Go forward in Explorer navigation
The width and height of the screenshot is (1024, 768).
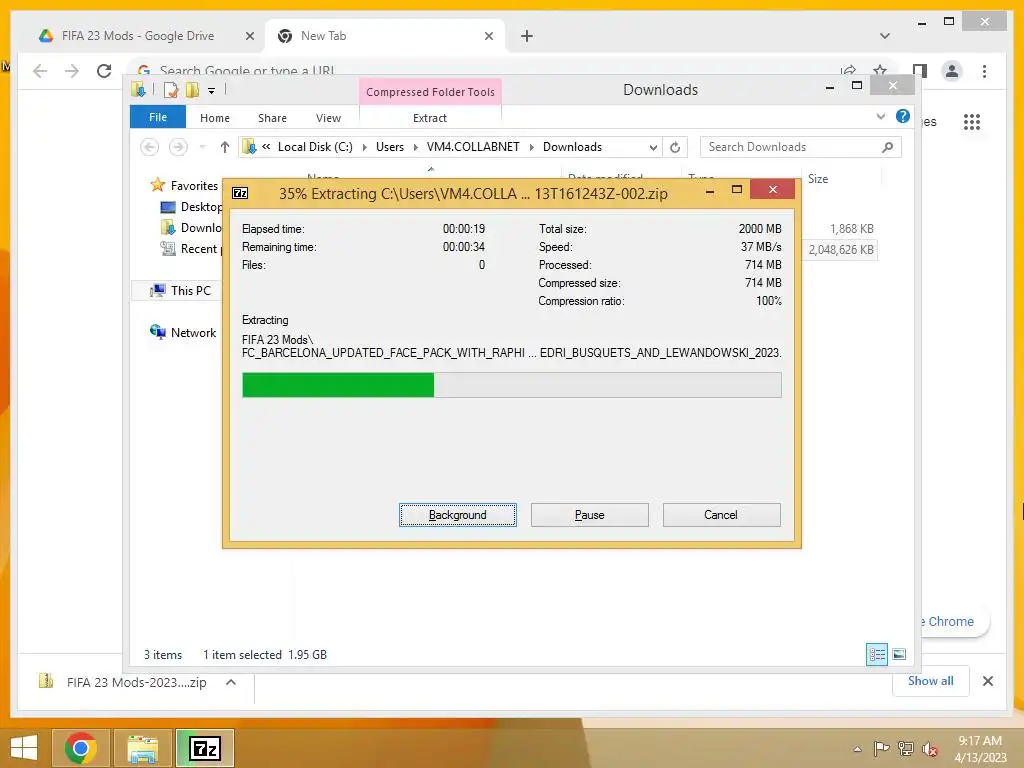point(178,147)
